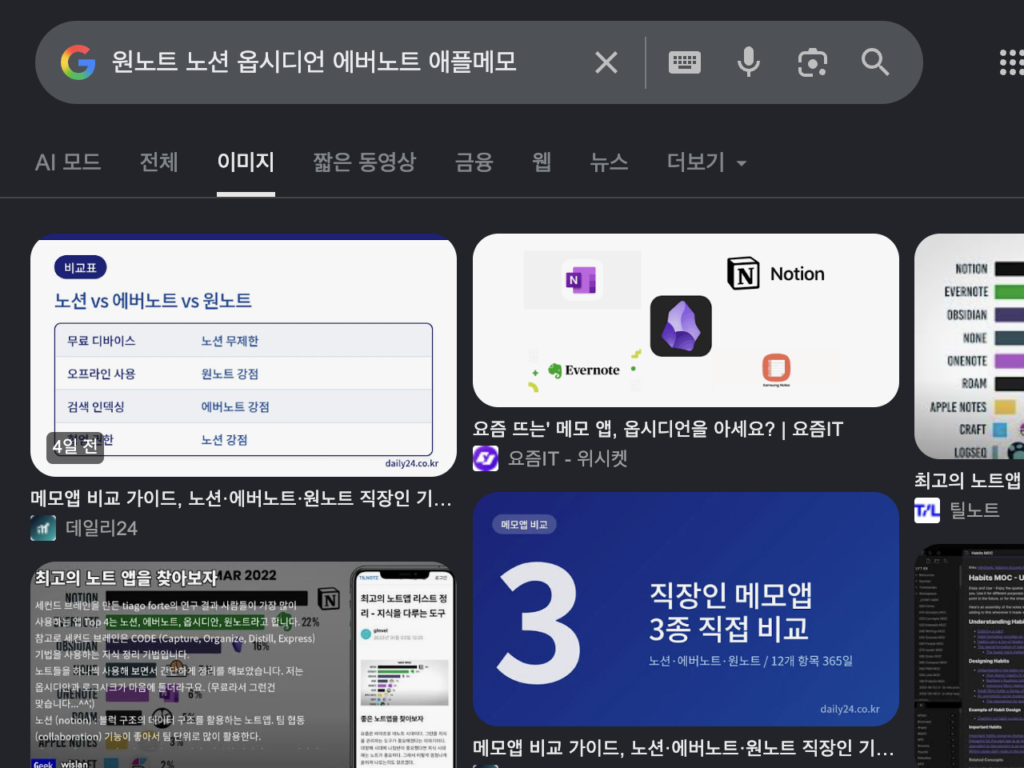Image resolution: width=1024 pixels, height=768 pixels.
Task: Click the magnifier search button
Action: point(875,63)
